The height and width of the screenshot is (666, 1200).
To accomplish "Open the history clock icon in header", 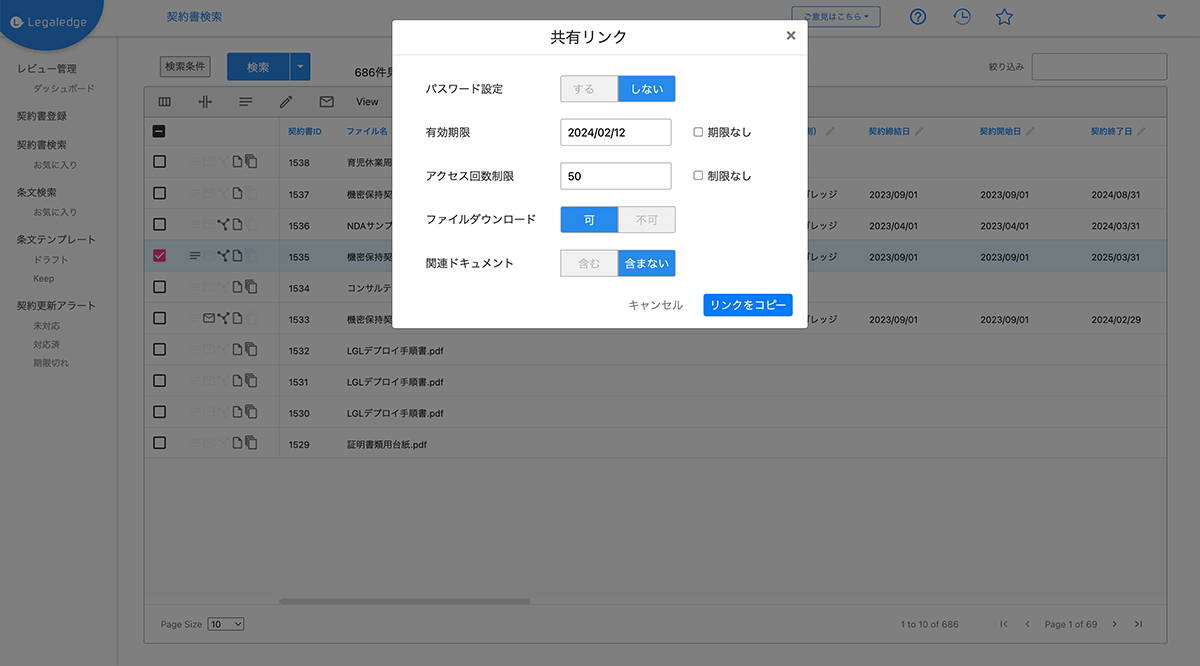I will pyautogui.click(x=961, y=17).
